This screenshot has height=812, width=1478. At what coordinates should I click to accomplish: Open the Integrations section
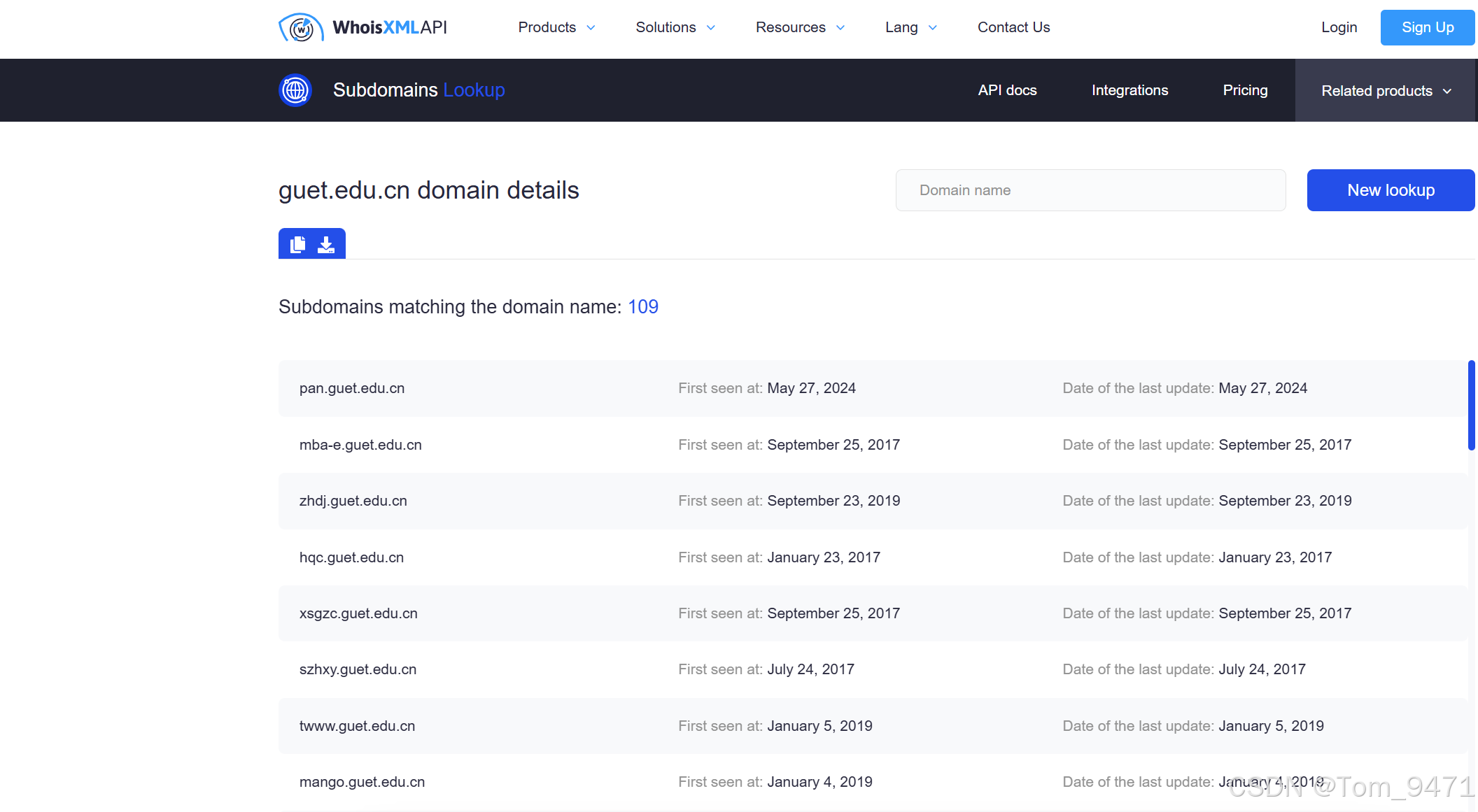1129,90
